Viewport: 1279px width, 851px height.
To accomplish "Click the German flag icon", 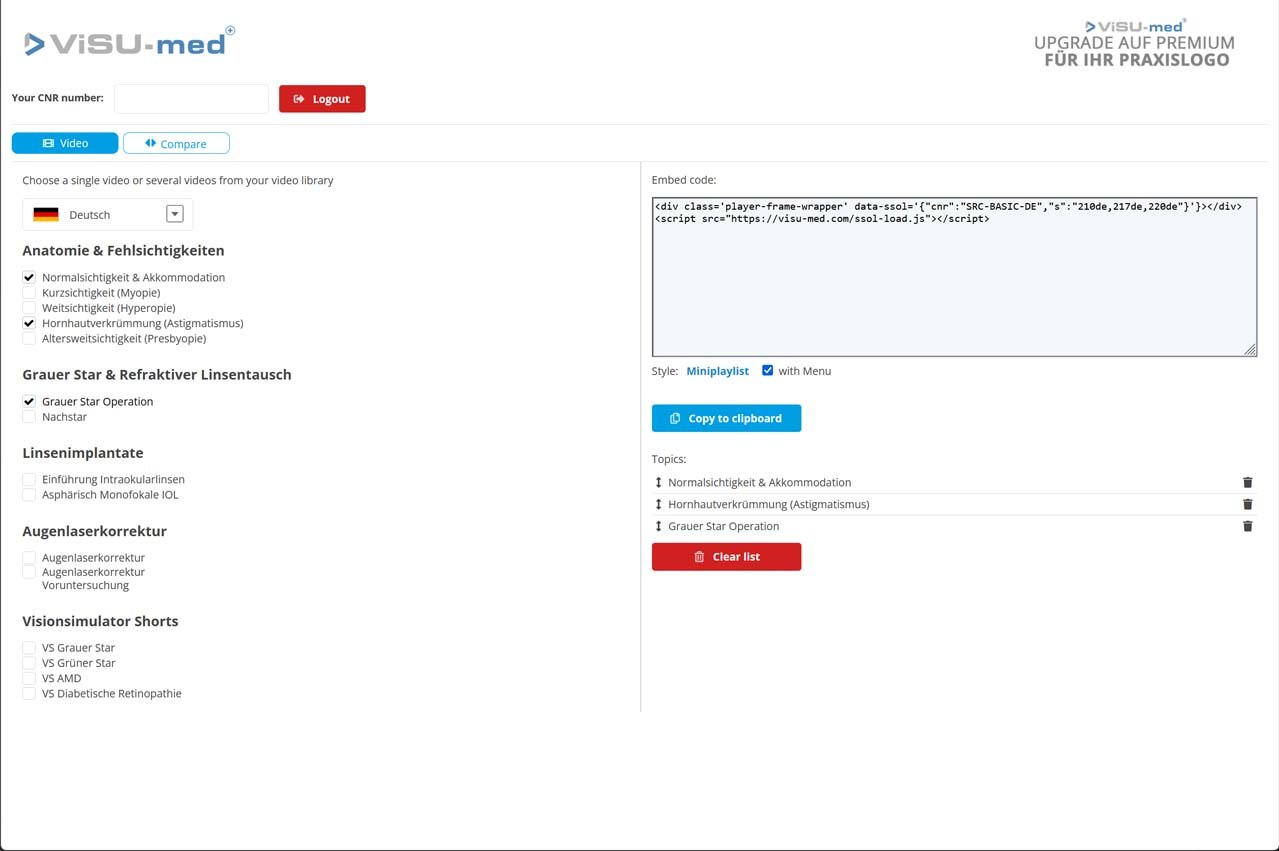I will (46, 215).
